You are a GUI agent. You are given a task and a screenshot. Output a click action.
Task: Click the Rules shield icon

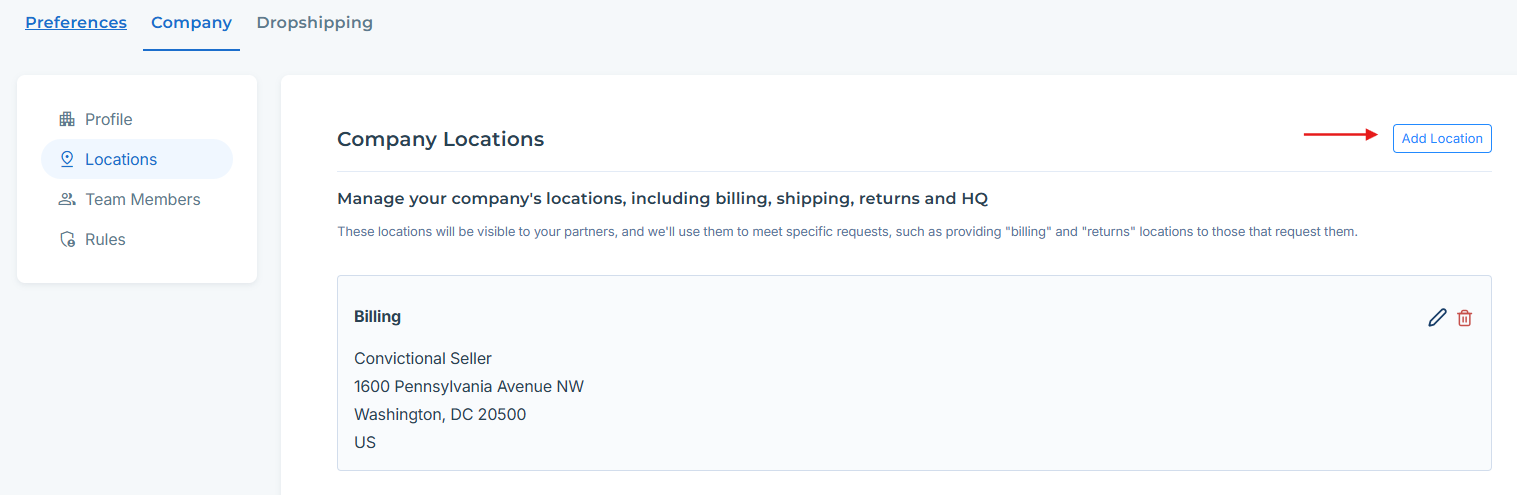[67, 239]
